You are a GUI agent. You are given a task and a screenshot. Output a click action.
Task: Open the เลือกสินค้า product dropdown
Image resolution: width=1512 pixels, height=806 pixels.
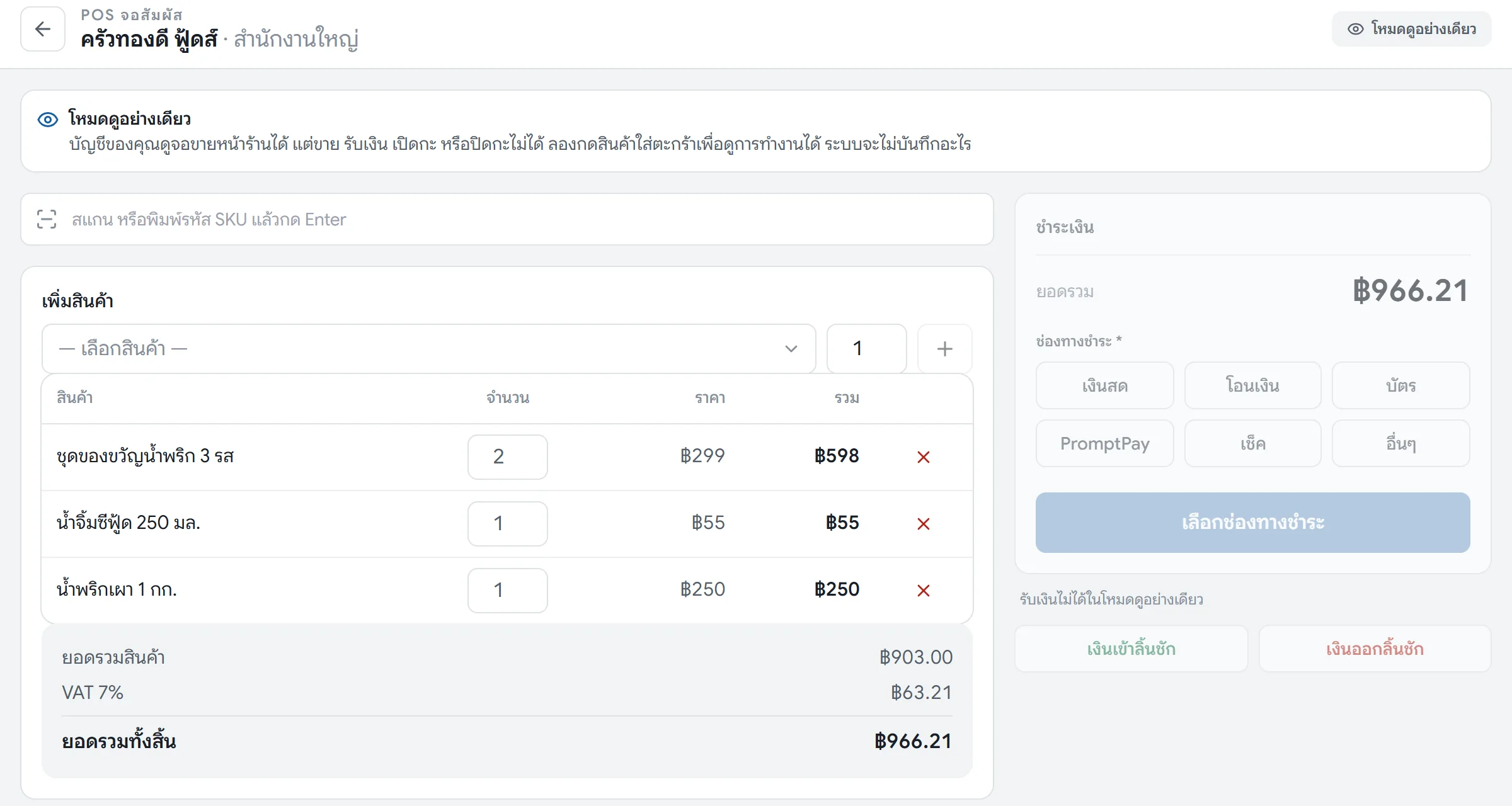click(x=428, y=349)
